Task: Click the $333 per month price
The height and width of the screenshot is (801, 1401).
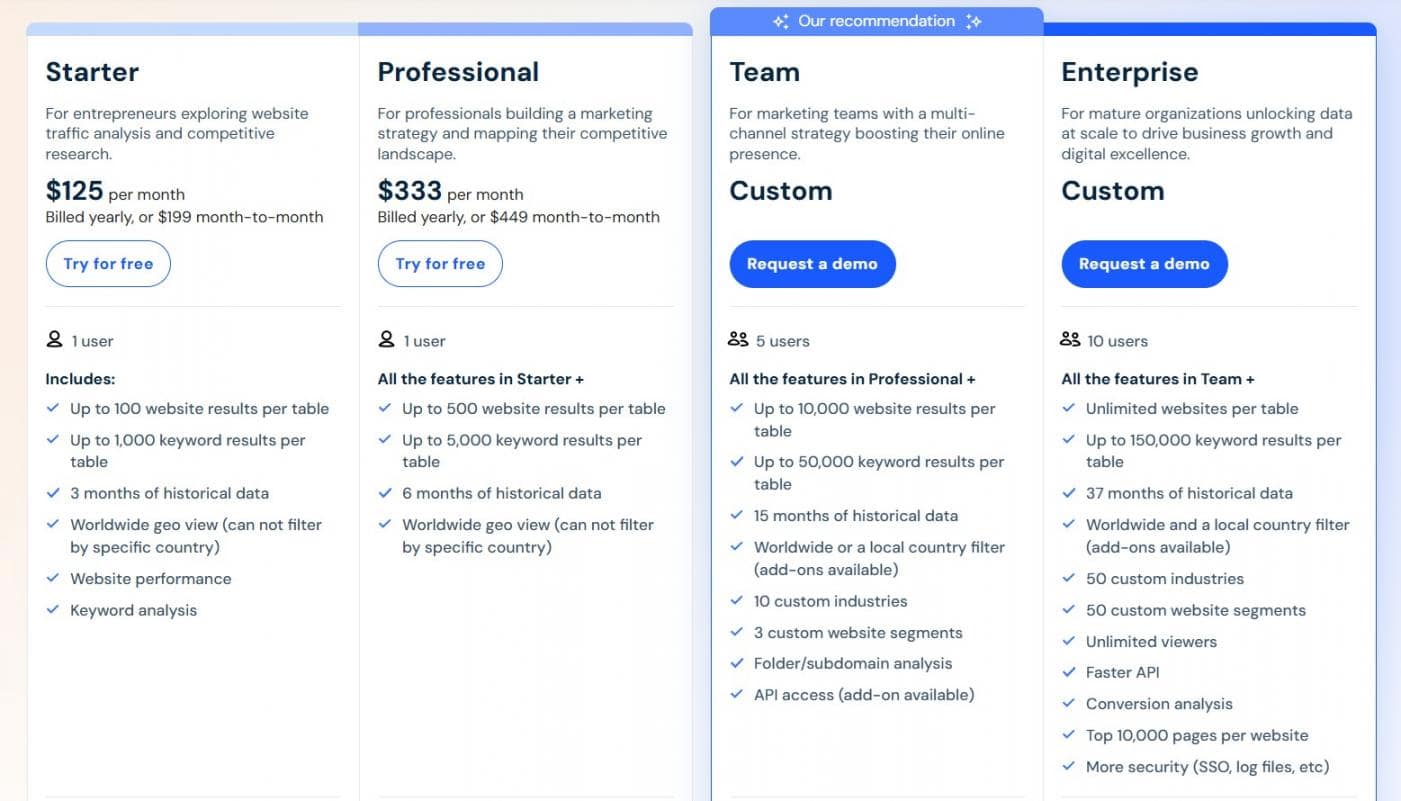Action: (450, 191)
